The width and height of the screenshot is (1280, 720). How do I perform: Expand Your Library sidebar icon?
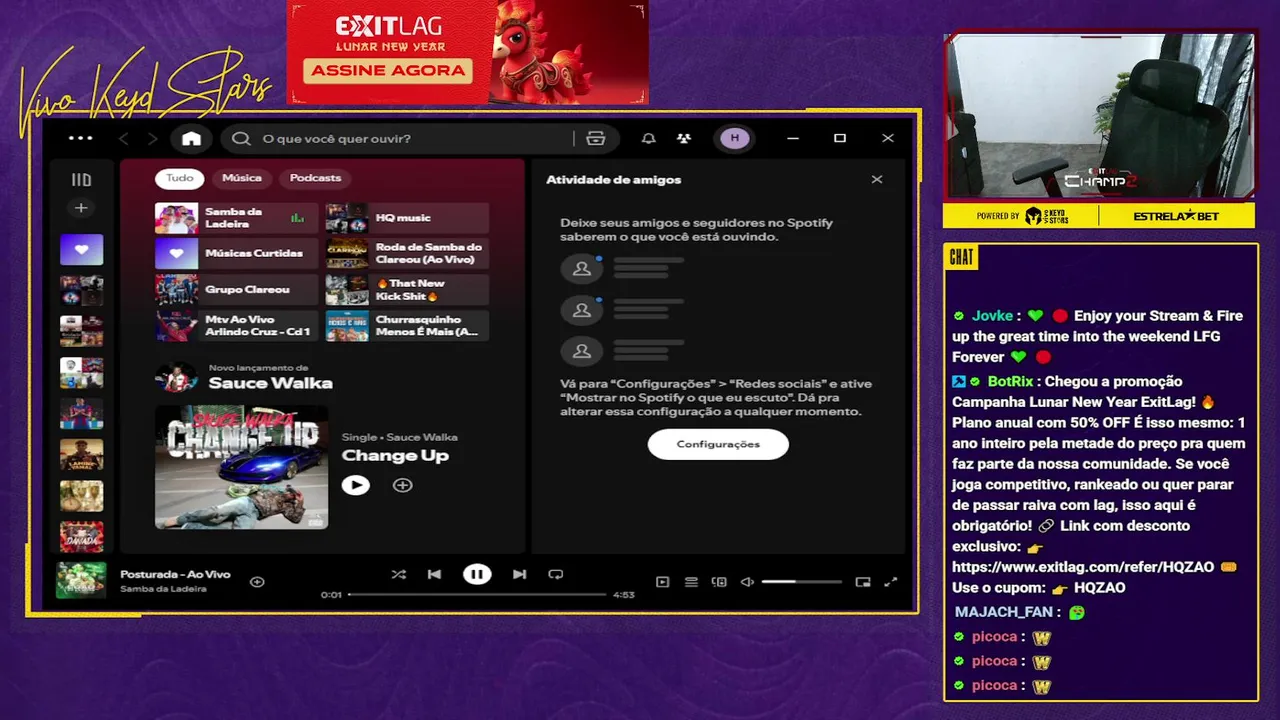pyautogui.click(x=81, y=180)
